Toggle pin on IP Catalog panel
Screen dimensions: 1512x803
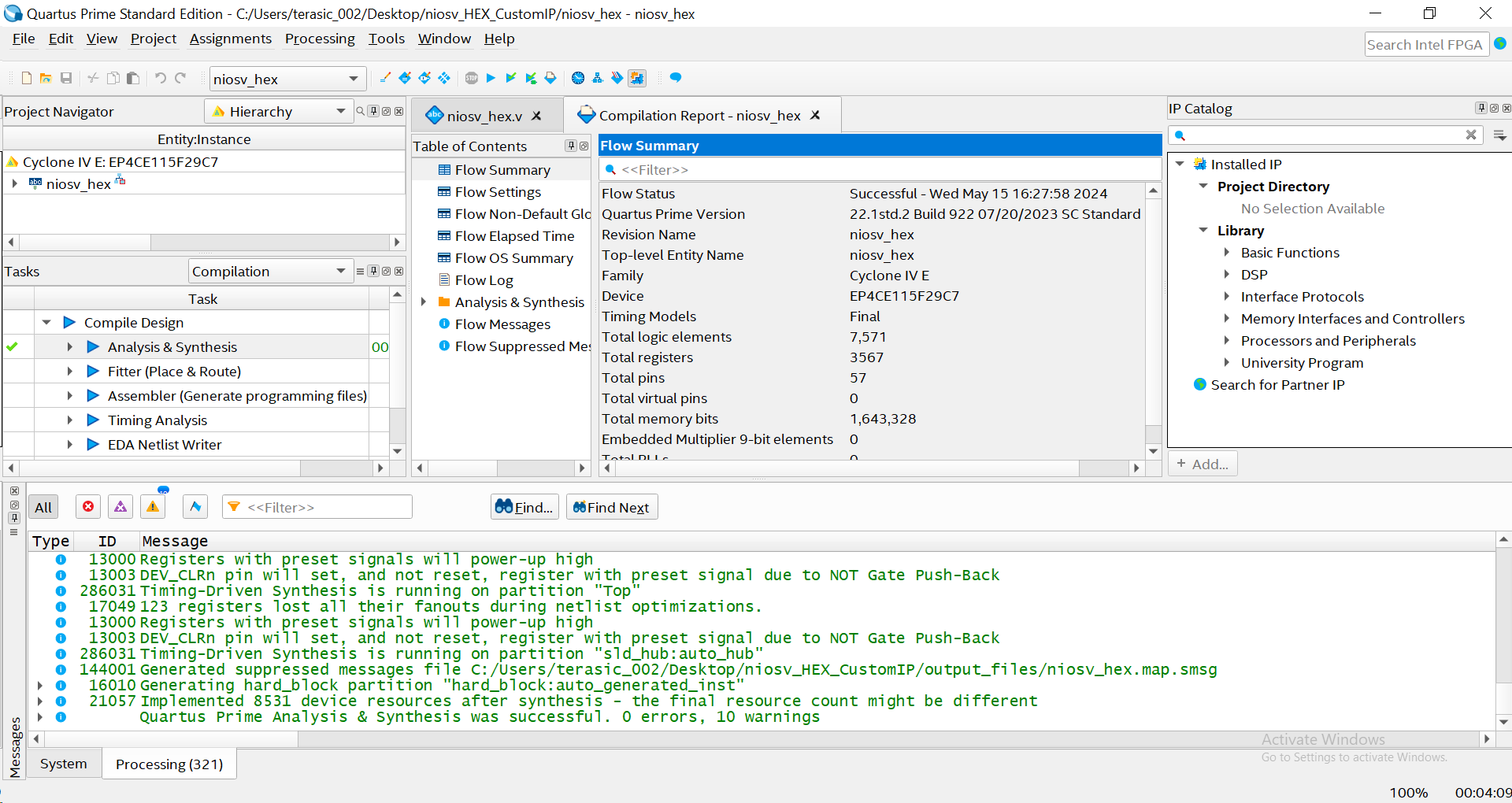click(1481, 109)
